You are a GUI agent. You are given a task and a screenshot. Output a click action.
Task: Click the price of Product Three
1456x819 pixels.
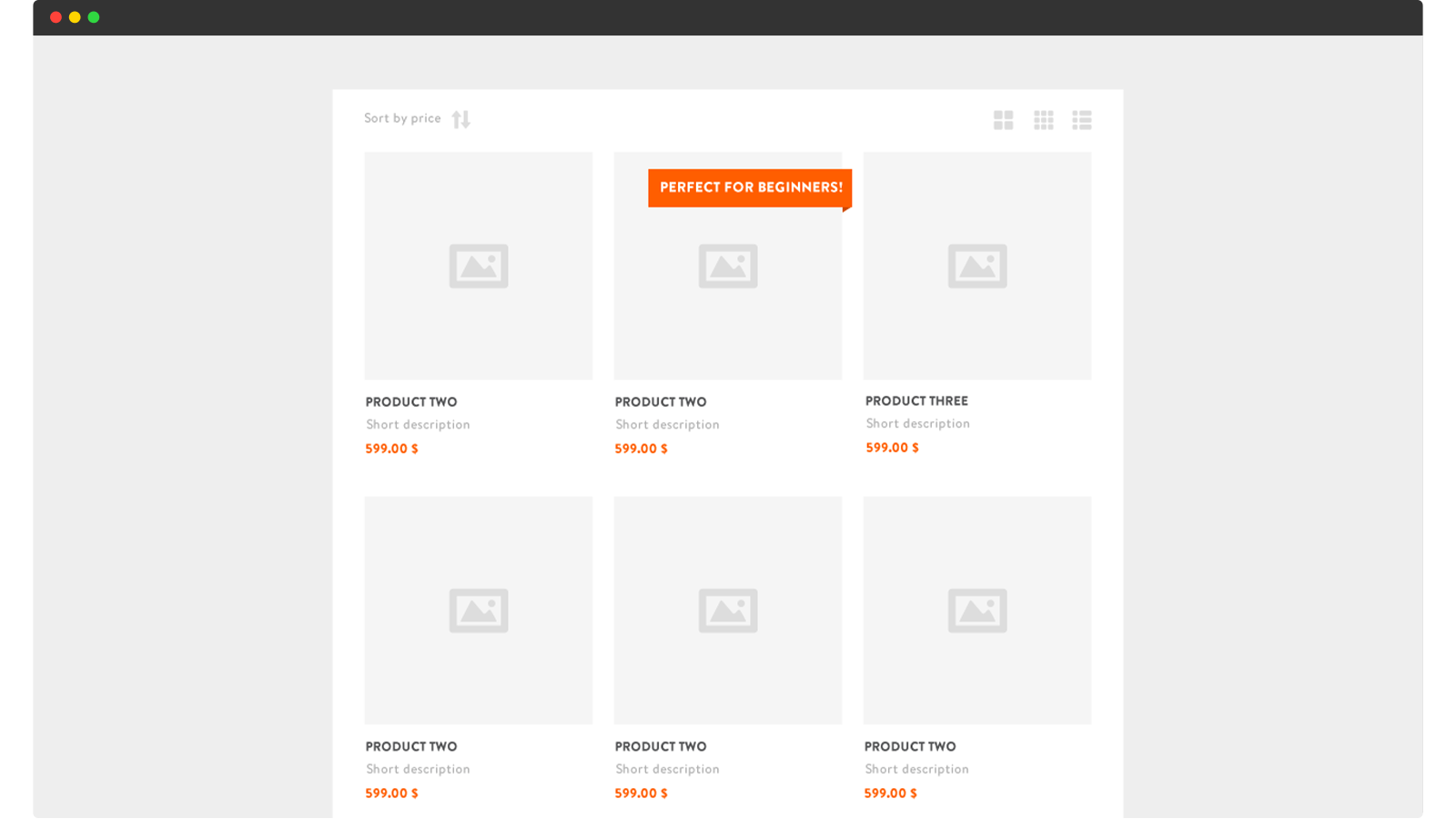(x=892, y=448)
